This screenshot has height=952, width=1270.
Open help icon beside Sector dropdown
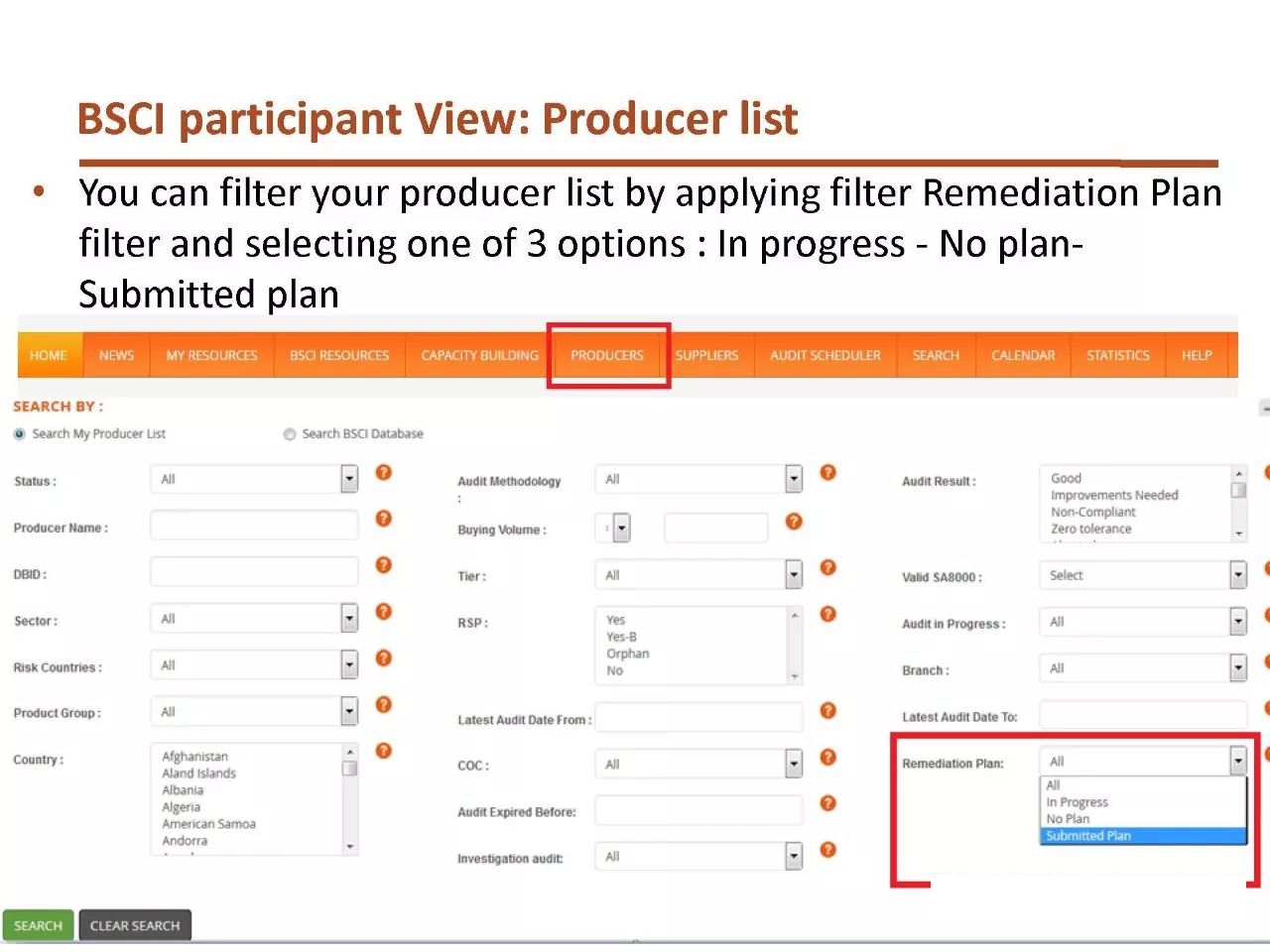[383, 612]
